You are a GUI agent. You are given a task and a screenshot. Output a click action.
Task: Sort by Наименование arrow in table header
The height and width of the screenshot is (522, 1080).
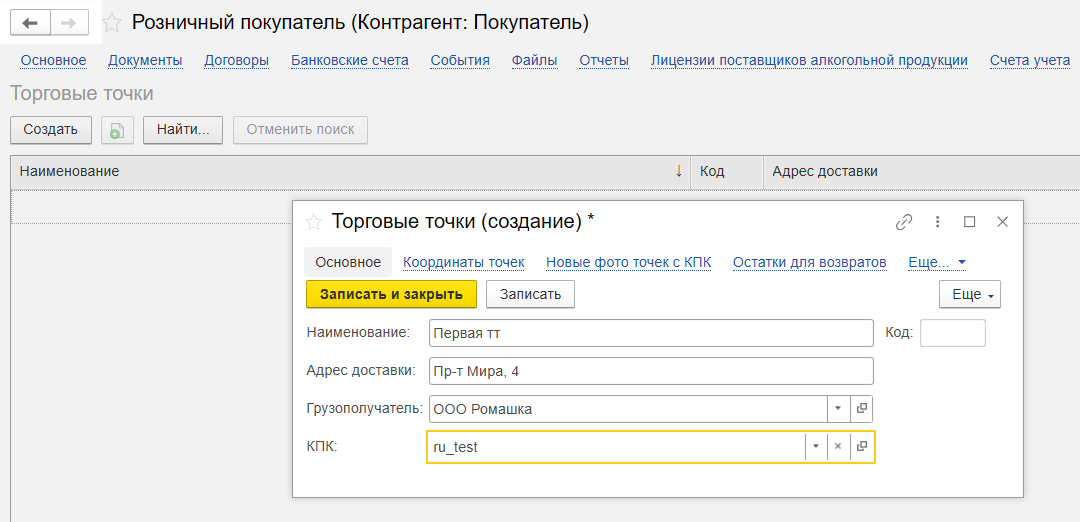coord(679,171)
